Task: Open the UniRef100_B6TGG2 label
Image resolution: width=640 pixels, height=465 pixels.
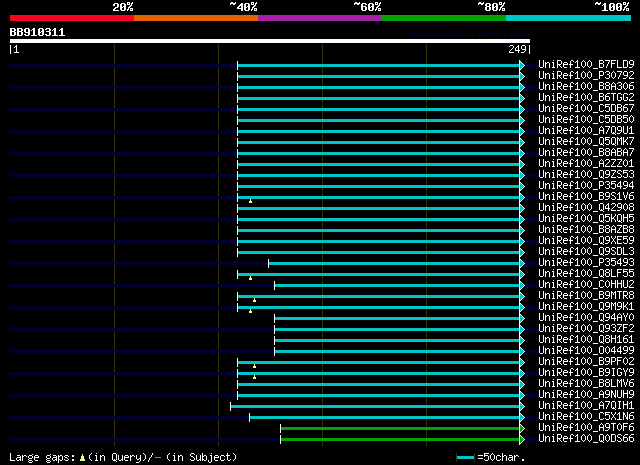Action: coord(586,97)
